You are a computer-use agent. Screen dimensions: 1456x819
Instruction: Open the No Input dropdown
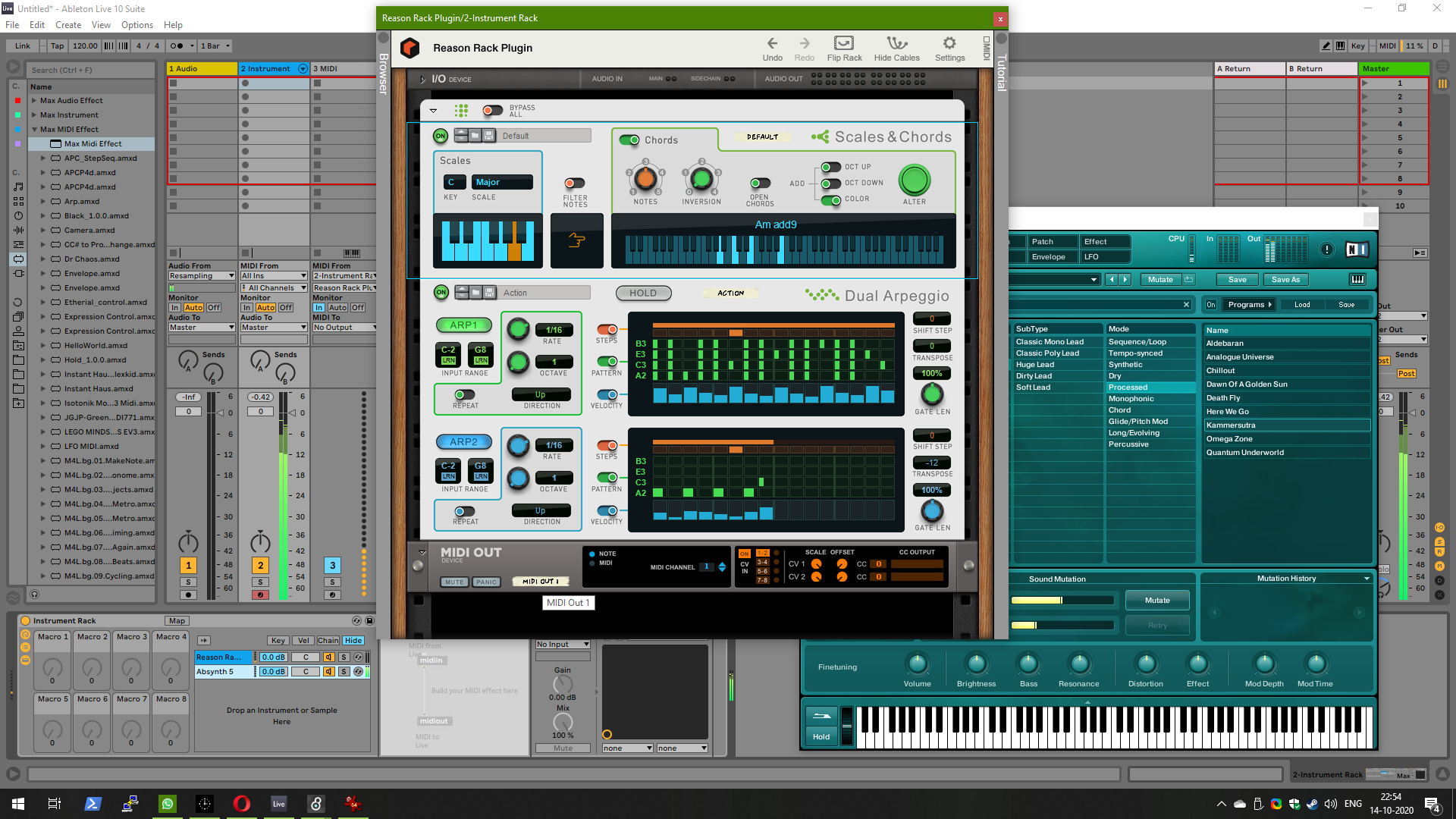[x=562, y=645]
